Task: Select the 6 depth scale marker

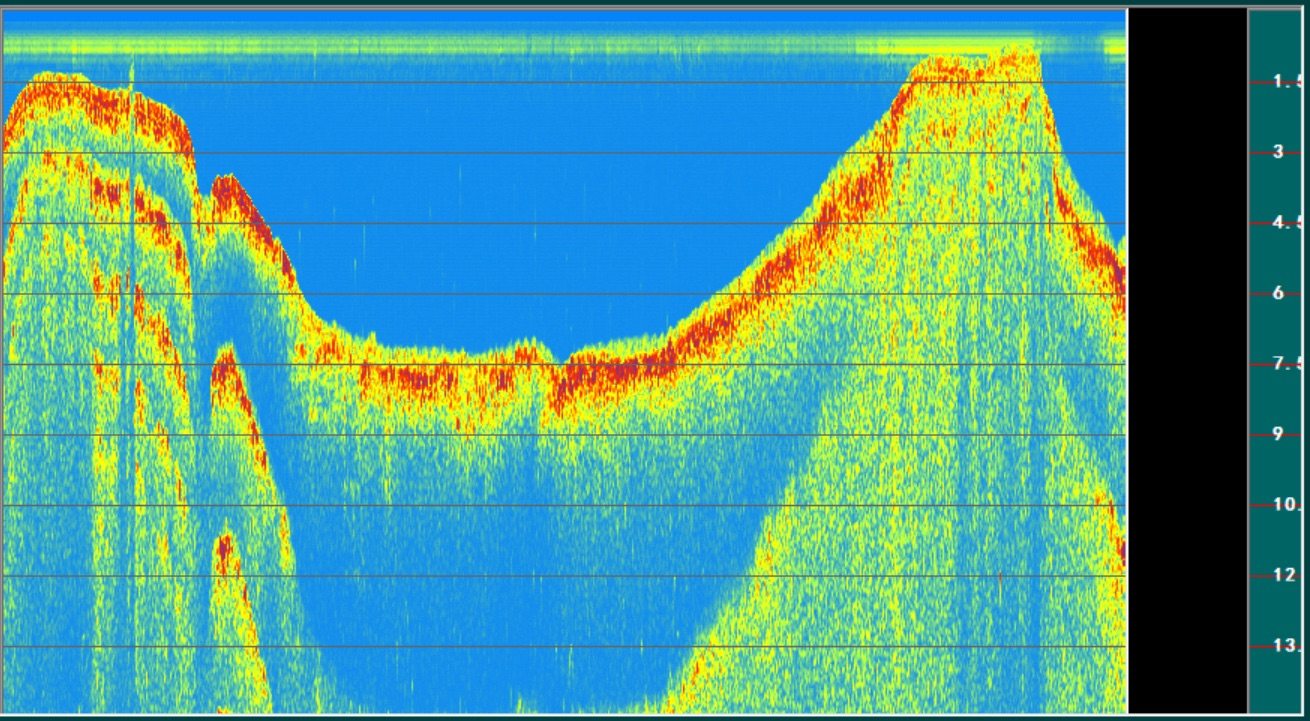Action: [1280, 293]
